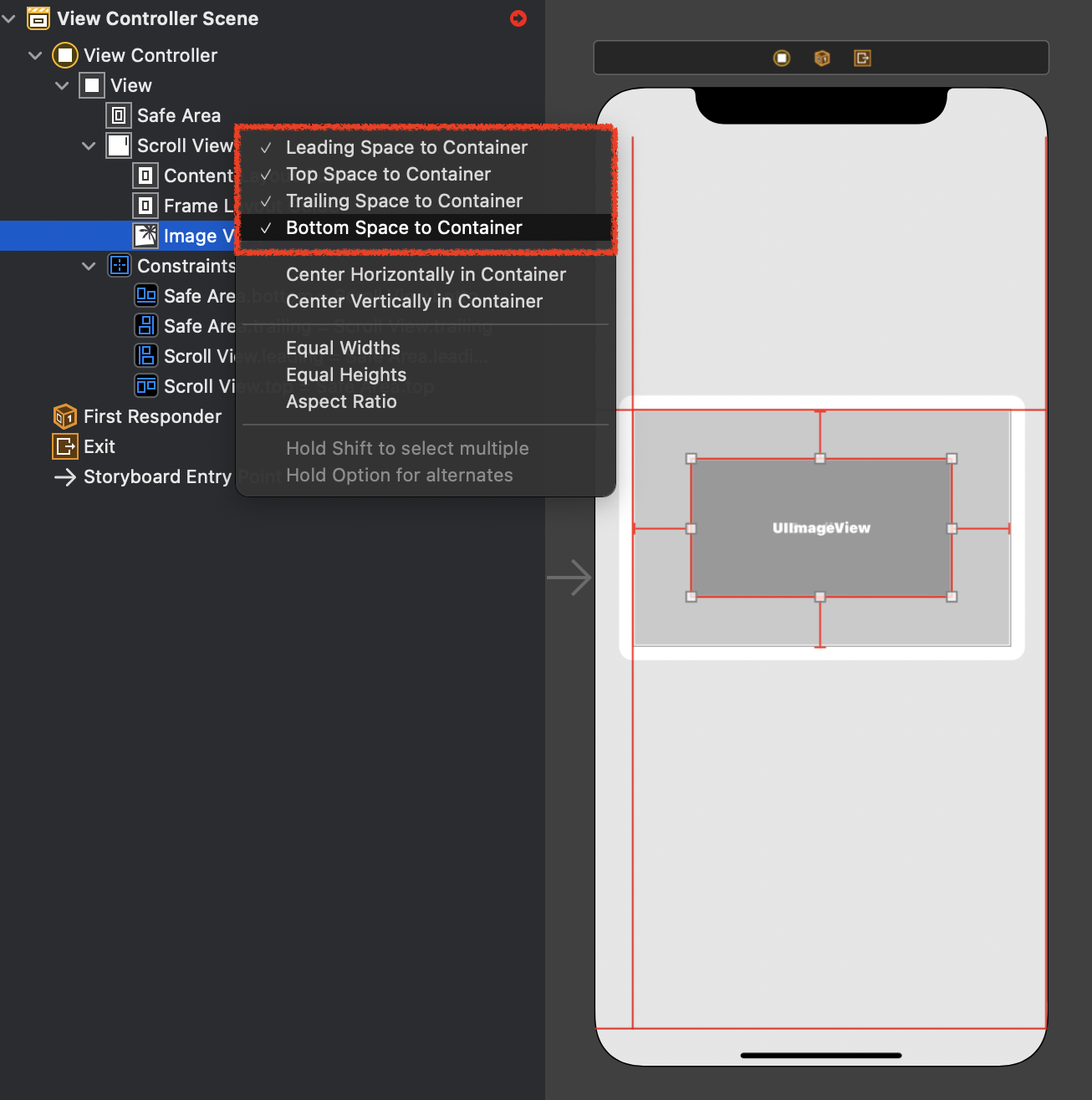Select the View Controller Scene title
The height and width of the screenshot is (1100, 1092).
pyautogui.click(x=158, y=18)
